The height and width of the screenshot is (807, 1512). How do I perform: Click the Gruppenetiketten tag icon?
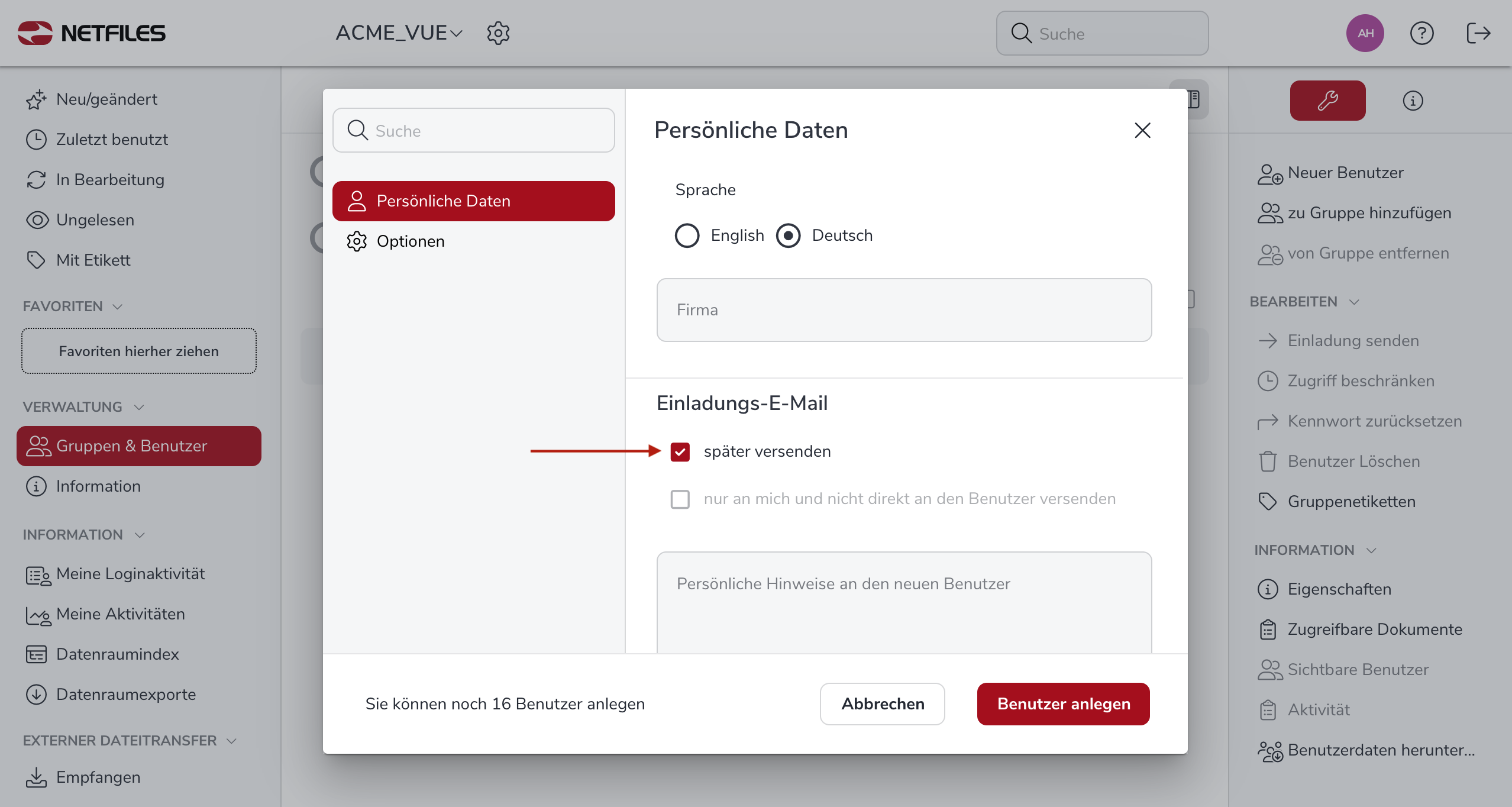1268,502
